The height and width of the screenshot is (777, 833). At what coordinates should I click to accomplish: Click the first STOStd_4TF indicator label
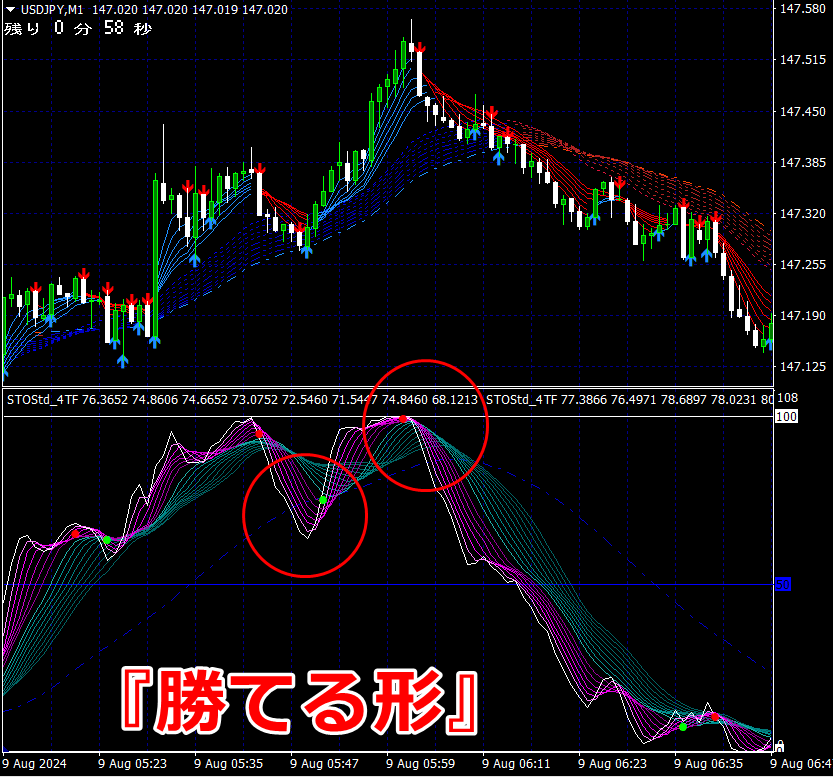42,400
